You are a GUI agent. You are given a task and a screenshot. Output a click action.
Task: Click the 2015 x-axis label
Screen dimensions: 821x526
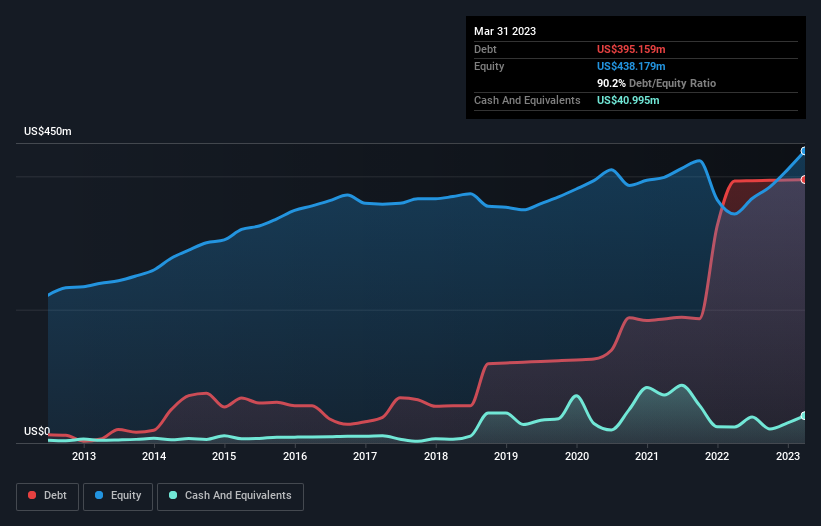pyautogui.click(x=224, y=456)
